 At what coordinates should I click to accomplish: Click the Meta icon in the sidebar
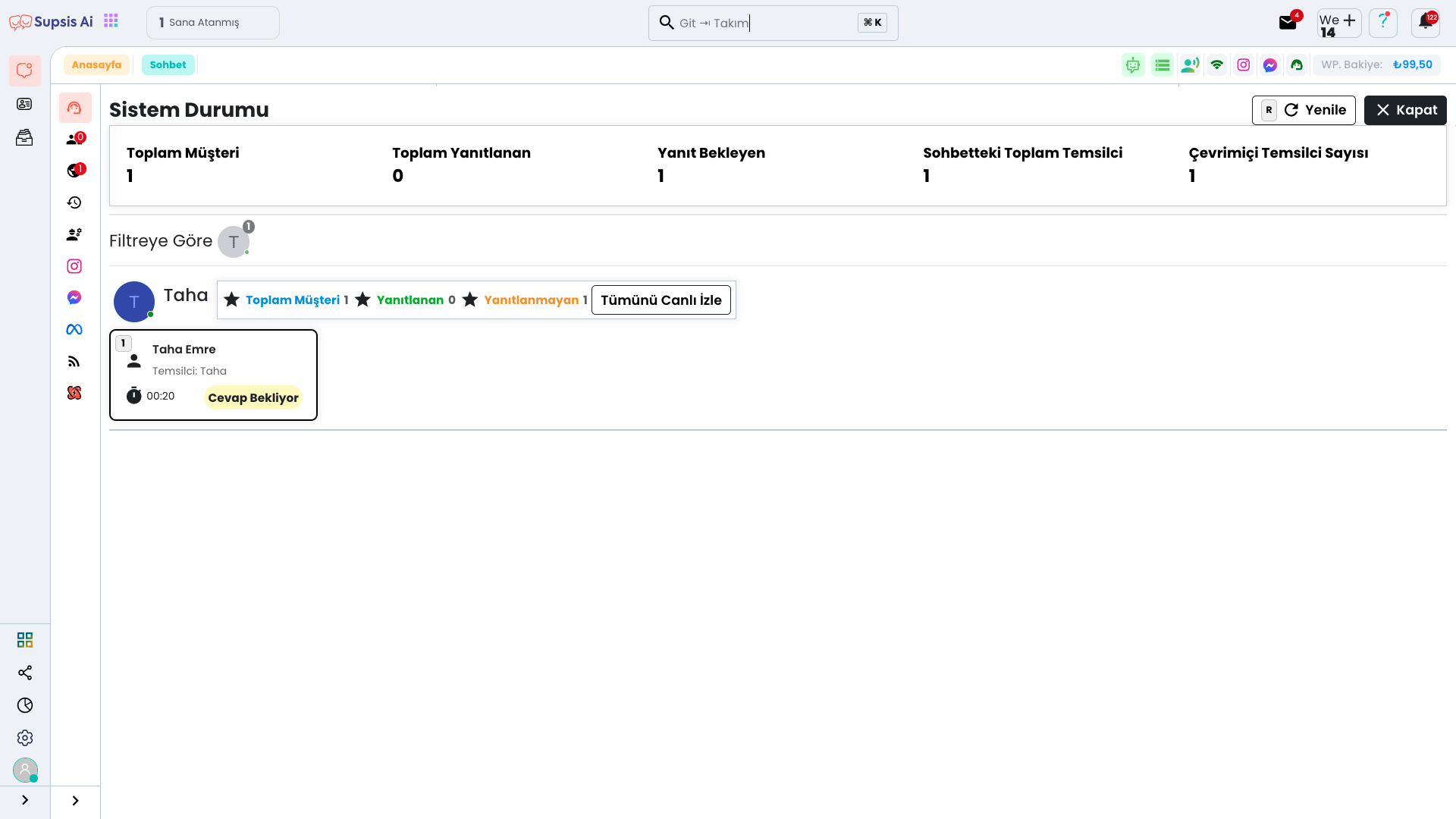click(x=74, y=330)
